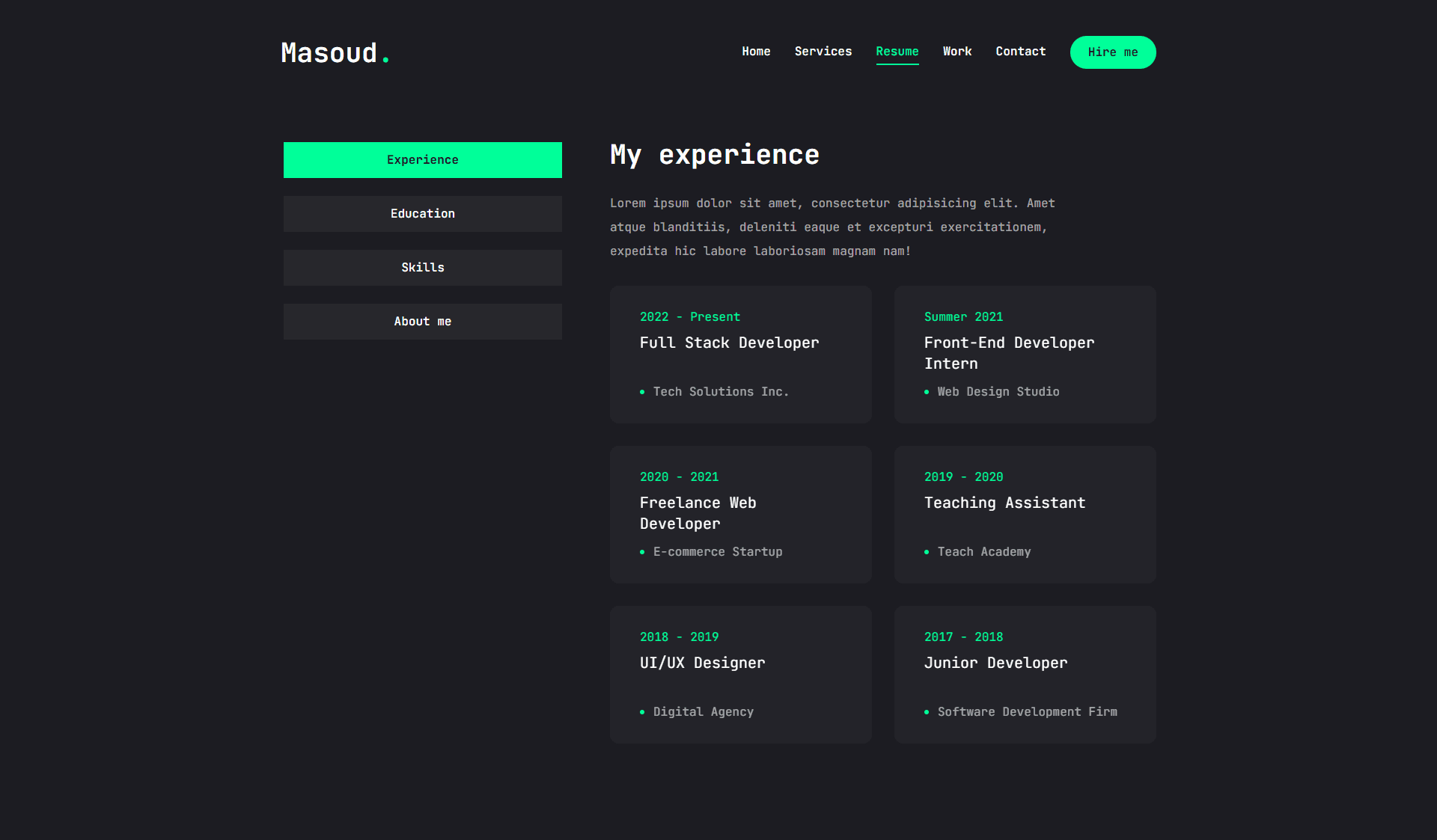Click the 2018 - 2019 date label
This screenshot has height=840, width=1437.
(680, 637)
